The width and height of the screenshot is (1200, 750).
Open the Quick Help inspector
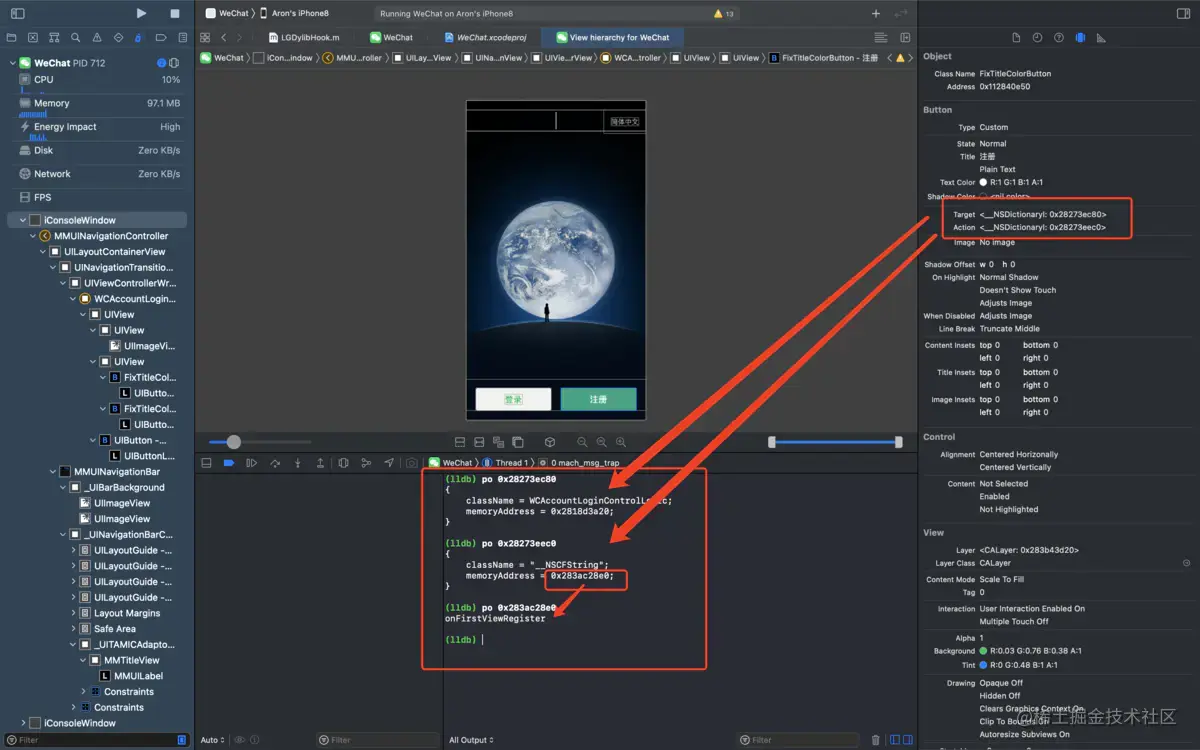tap(1059, 37)
